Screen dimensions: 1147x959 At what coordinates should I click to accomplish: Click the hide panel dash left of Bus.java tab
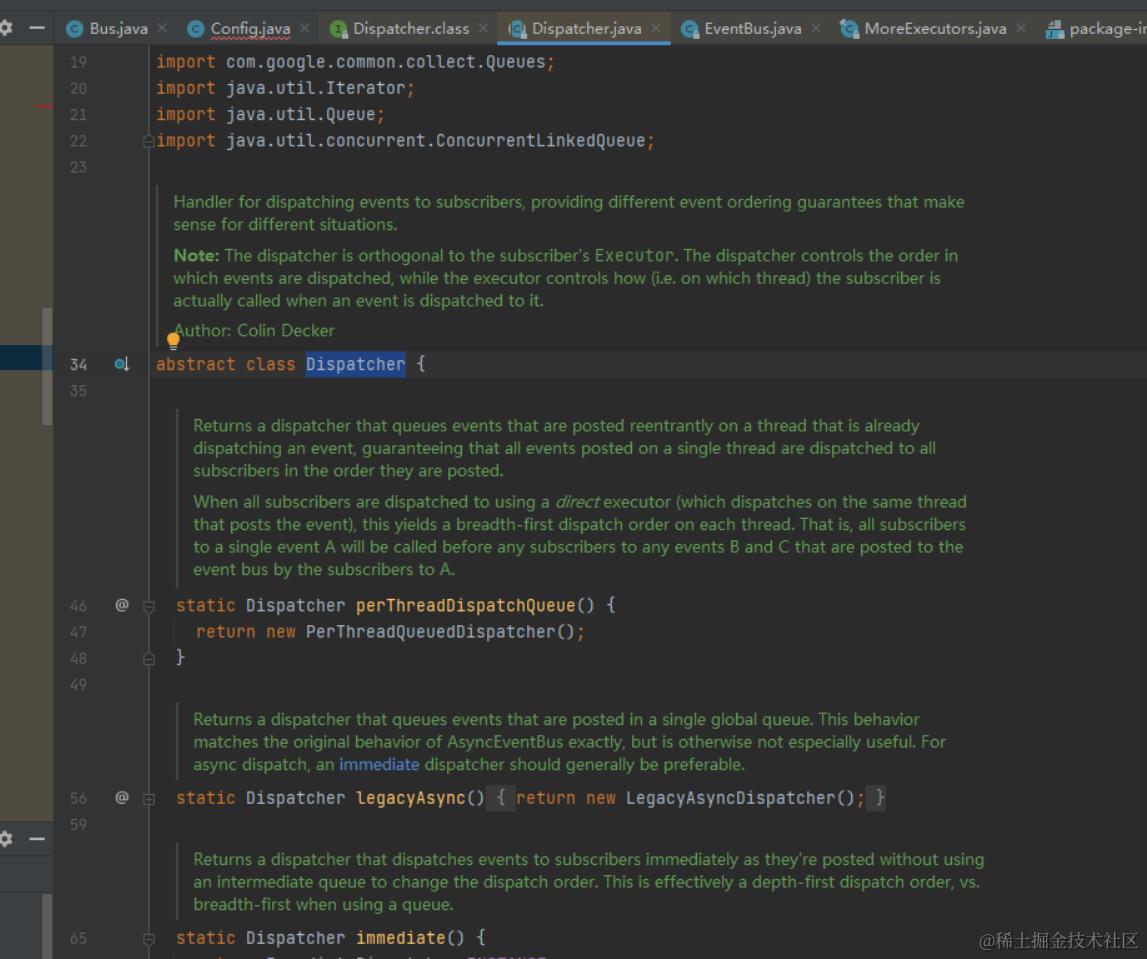[37, 28]
